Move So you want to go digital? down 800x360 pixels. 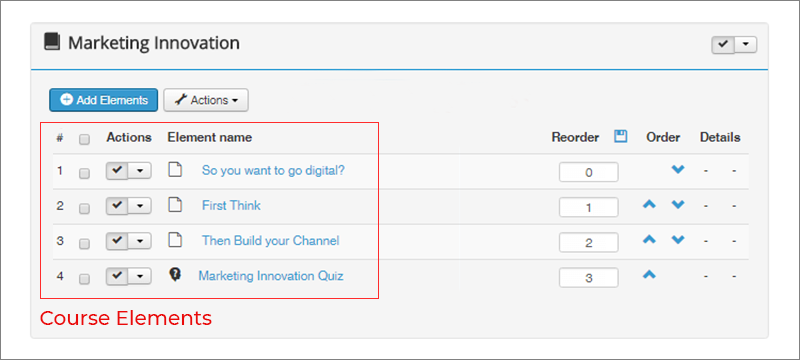tap(678, 170)
